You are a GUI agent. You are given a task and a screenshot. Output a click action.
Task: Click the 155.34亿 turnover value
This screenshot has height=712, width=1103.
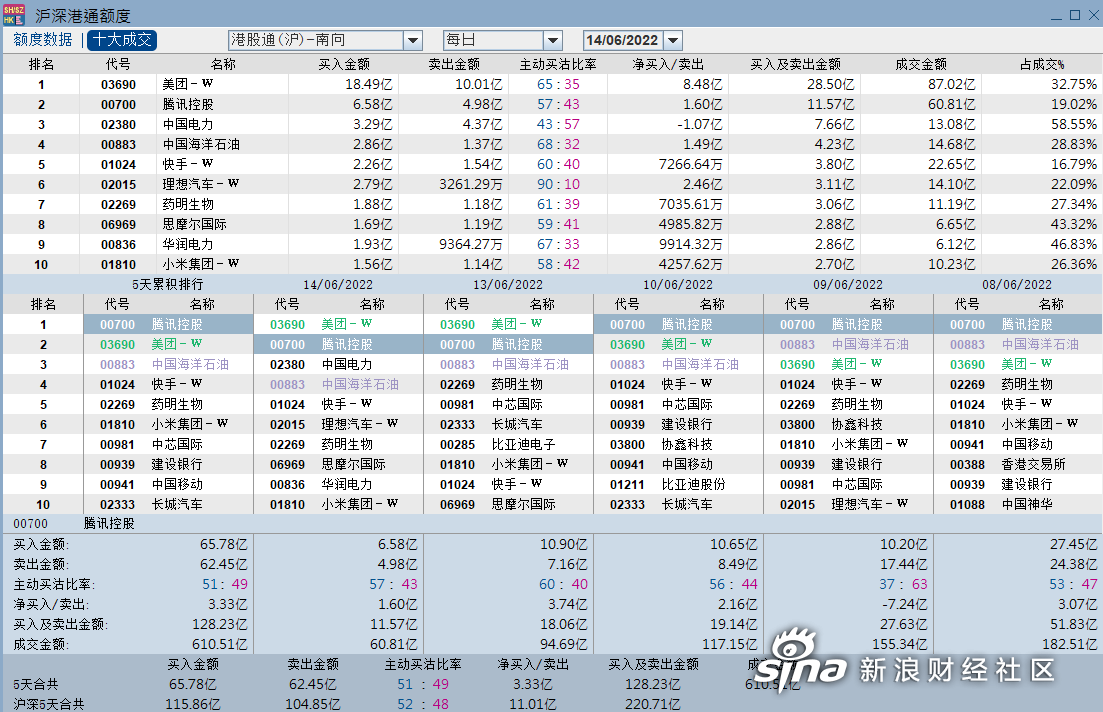click(x=899, y=644)
